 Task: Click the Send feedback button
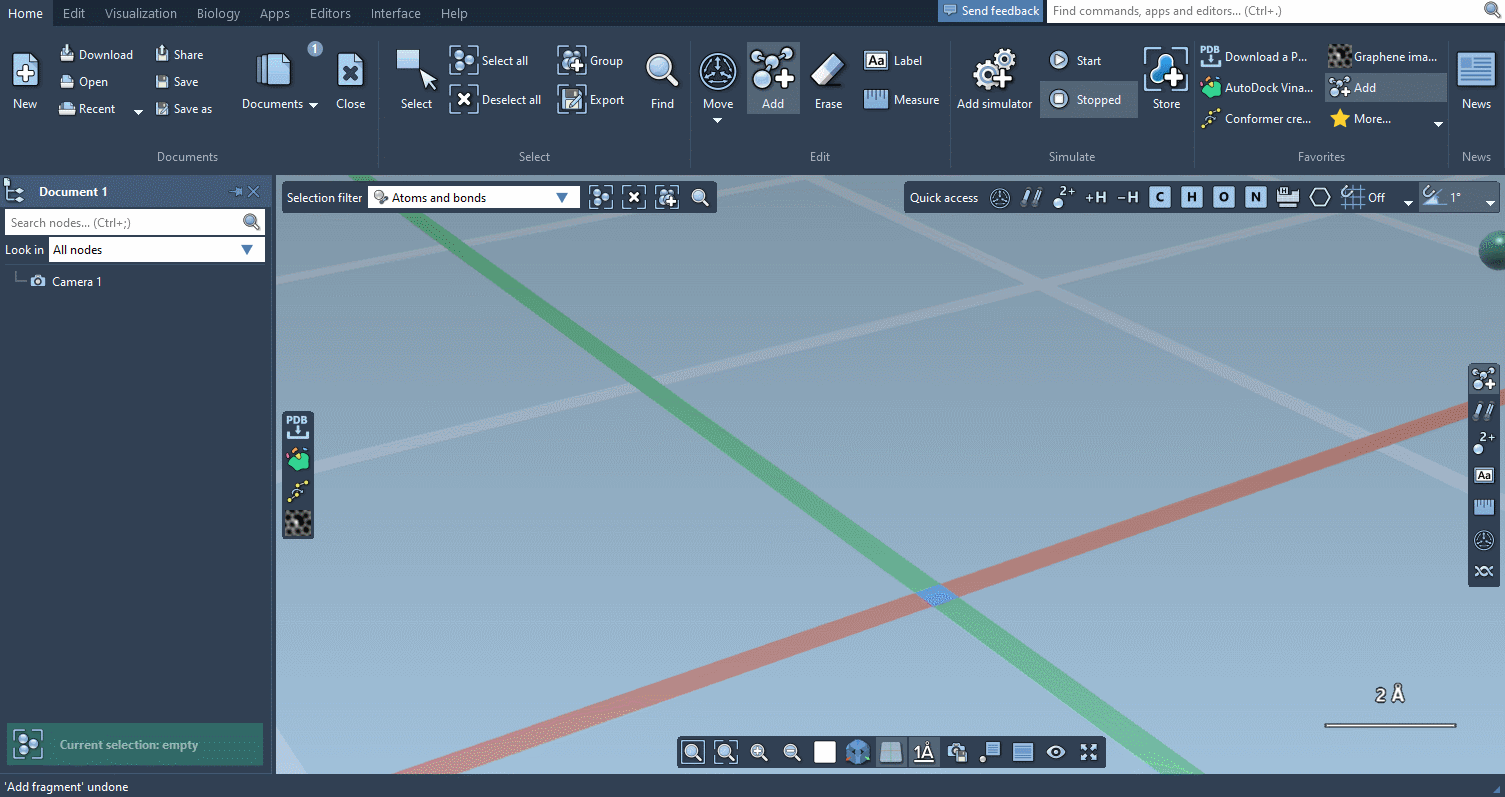[991, 11]
